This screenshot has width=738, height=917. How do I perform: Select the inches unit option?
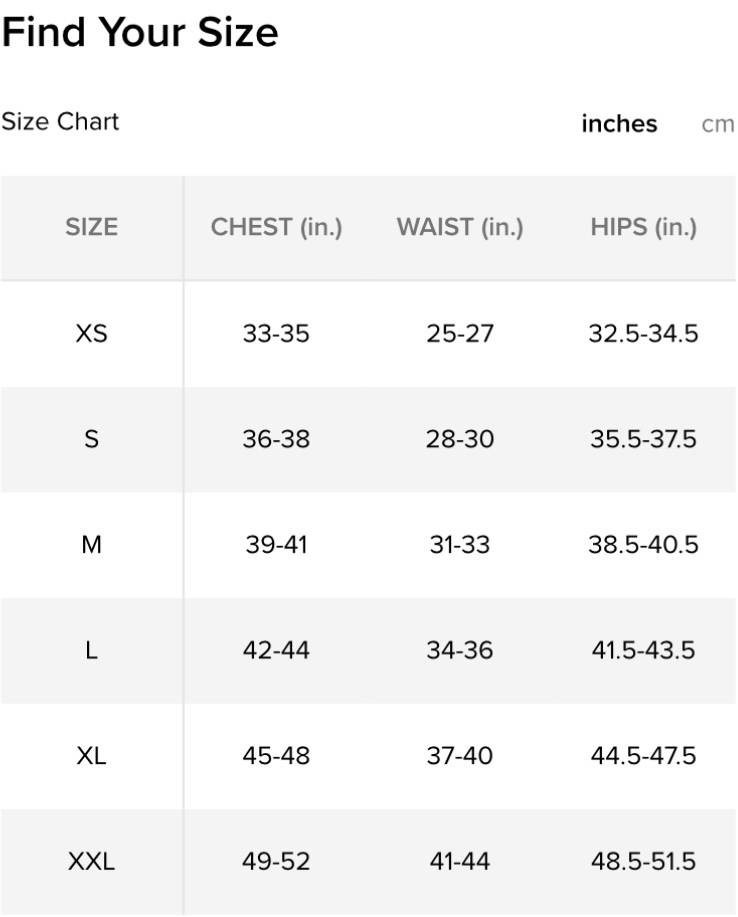tap(619, 124)
